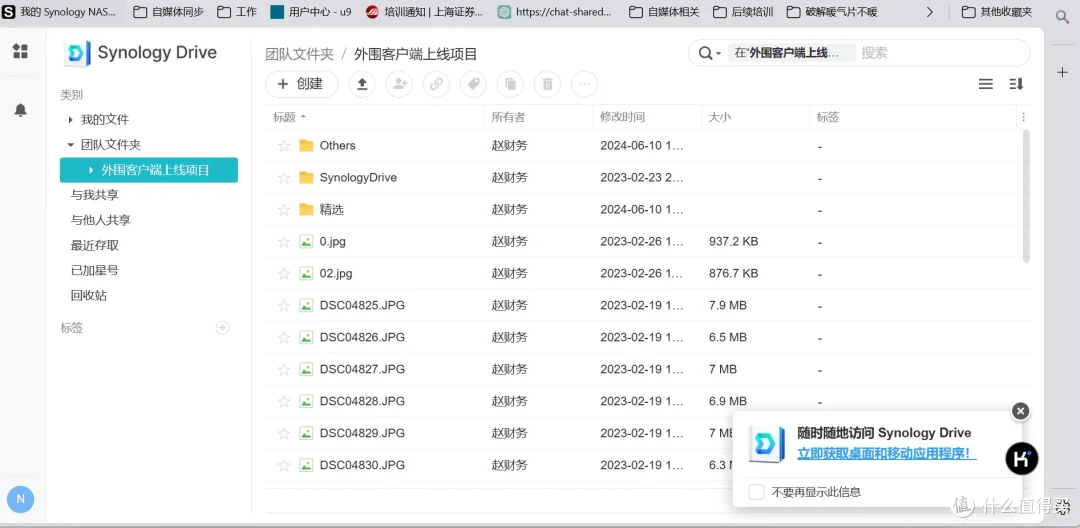Open 自媒体同步 bookmark folder
The height and width of the screenshot is (528, 1080).
tap(167, 12)
